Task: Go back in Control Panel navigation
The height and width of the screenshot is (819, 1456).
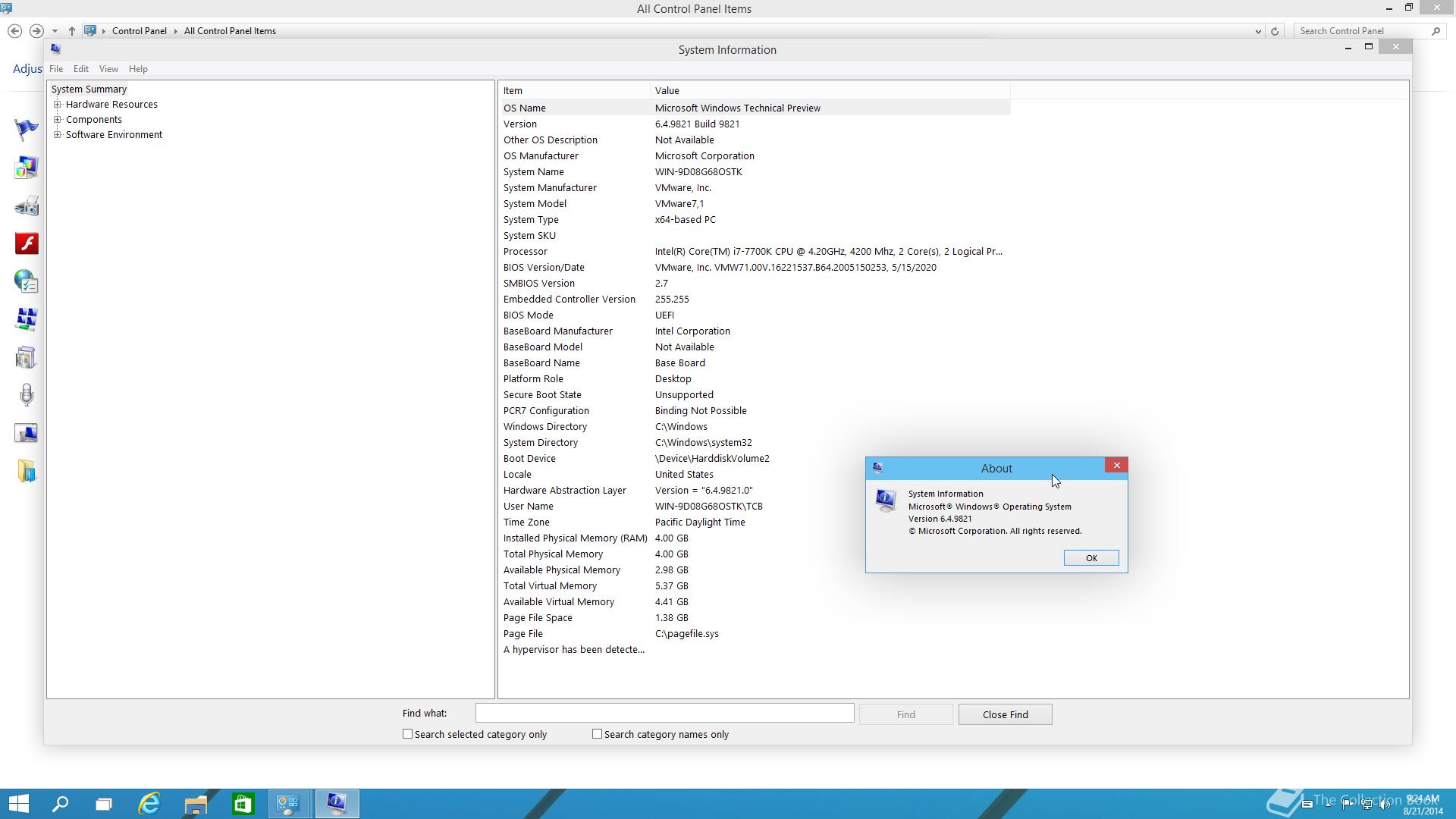Action: pos(14,31)
